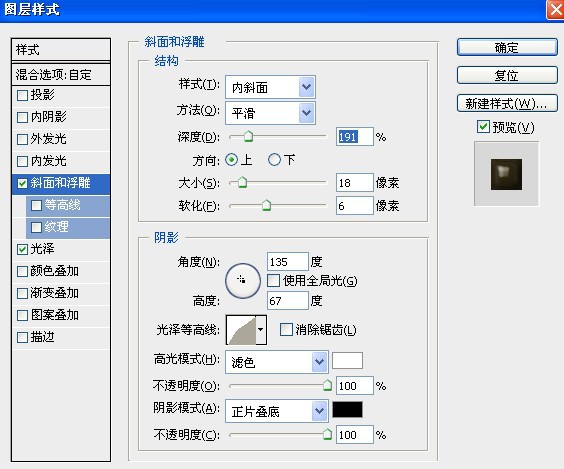Screen dimensions: 564x469
Task: Select 混合选项:自定 in styles list
Action: click(61, 75)
